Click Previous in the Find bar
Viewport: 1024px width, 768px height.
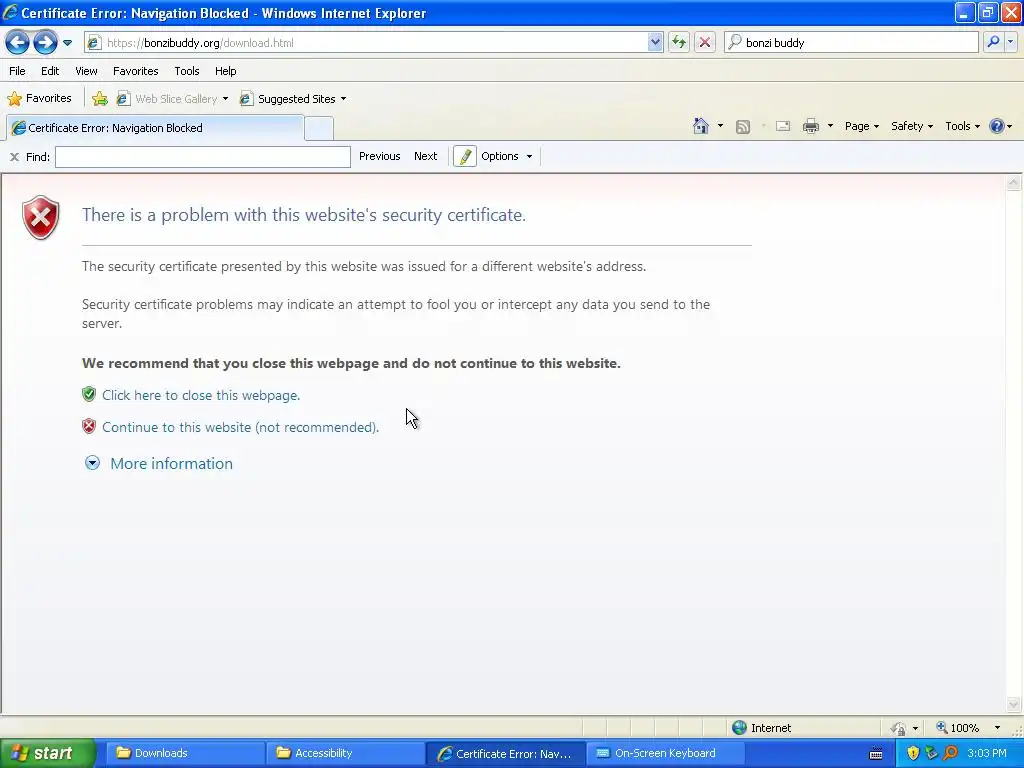[x=379, y=156]
